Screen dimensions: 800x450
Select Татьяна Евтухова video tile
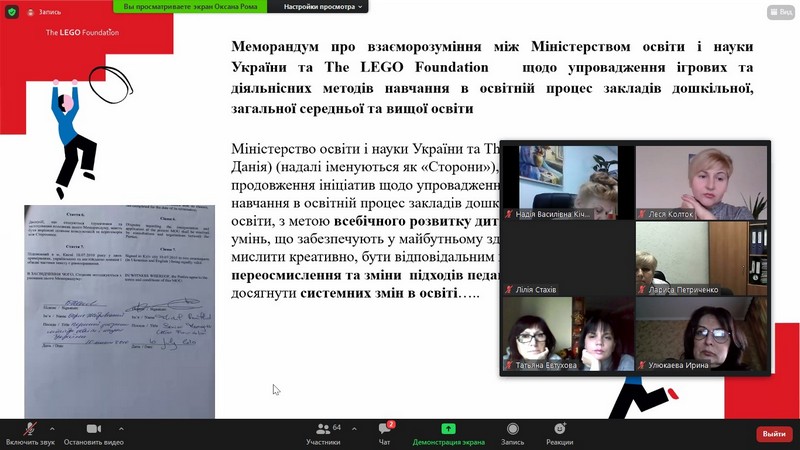(x=568, y=334)
